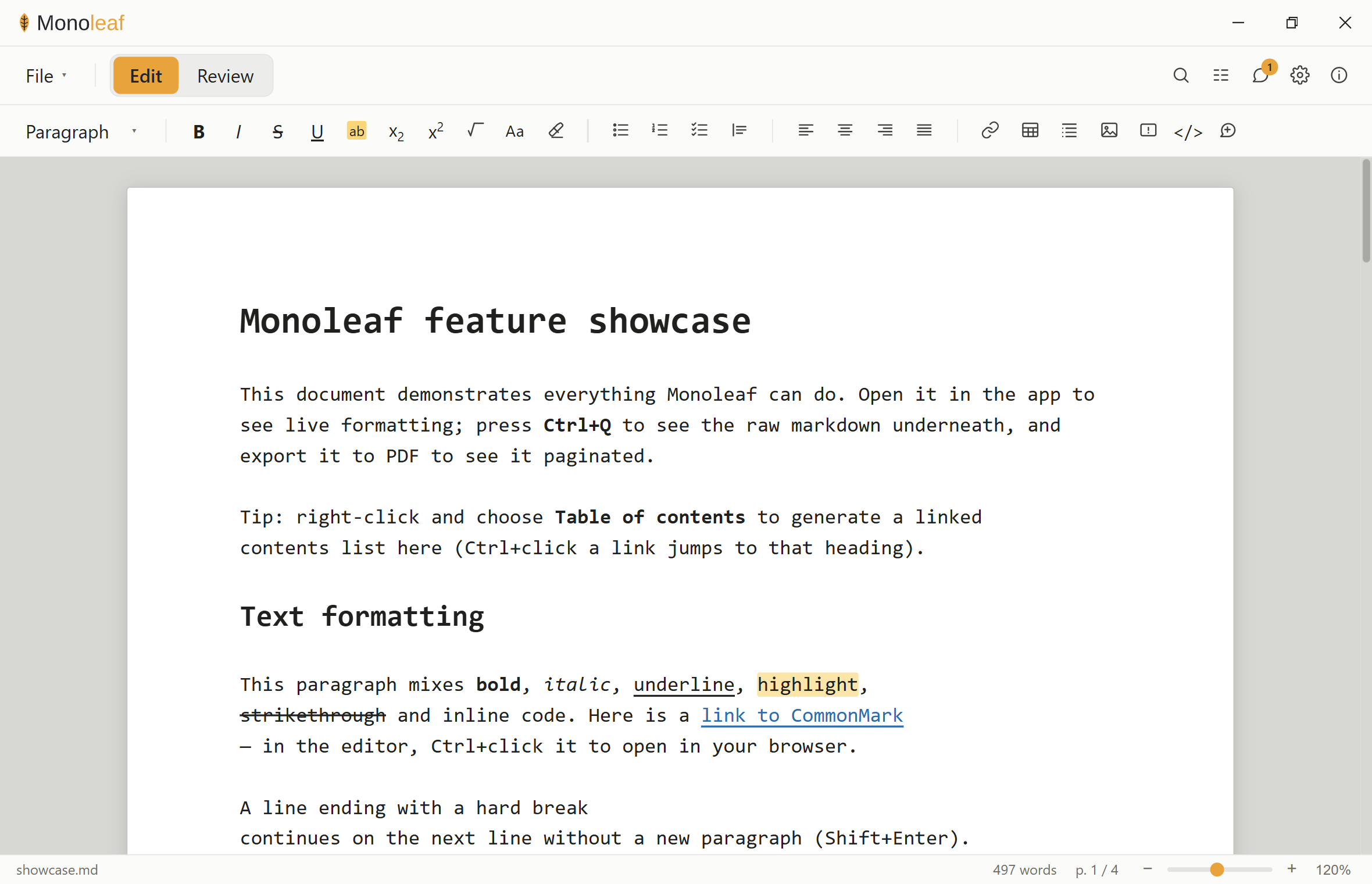Insert a math formula (square root icon)
Screen dimensions: 1372x884
click(475, 130)
